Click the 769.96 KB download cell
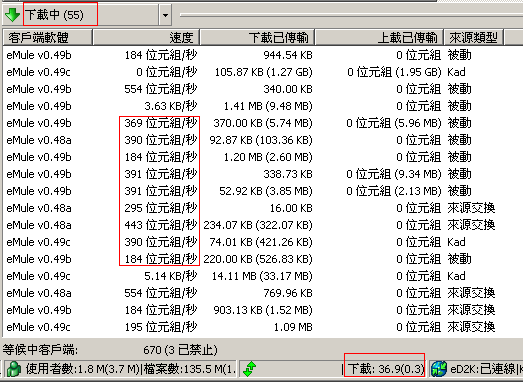Viewport: 523px width, 382px height. tap(288, 293)
